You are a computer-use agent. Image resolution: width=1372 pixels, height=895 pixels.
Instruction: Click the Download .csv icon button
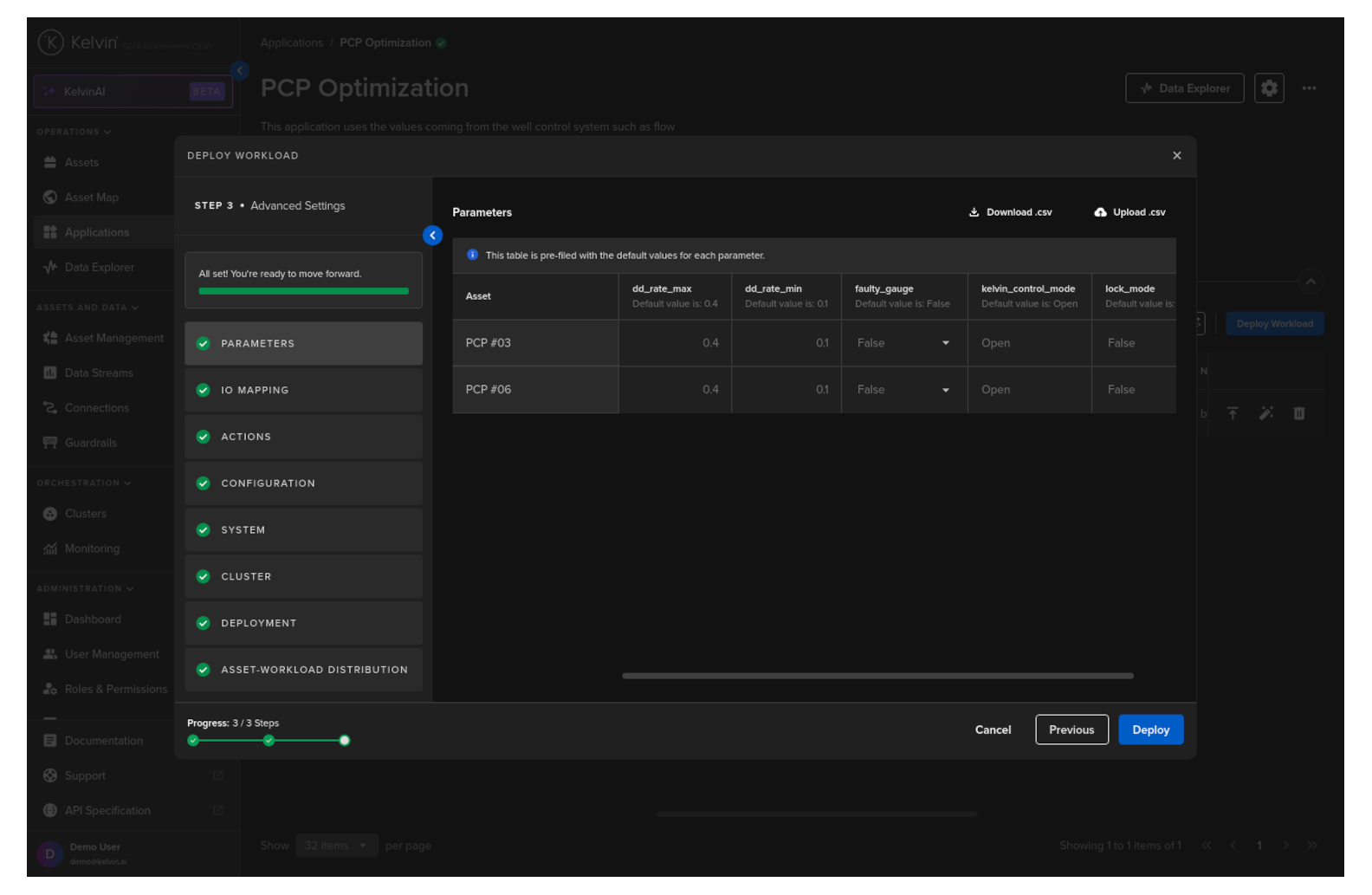tap(974, 212)
